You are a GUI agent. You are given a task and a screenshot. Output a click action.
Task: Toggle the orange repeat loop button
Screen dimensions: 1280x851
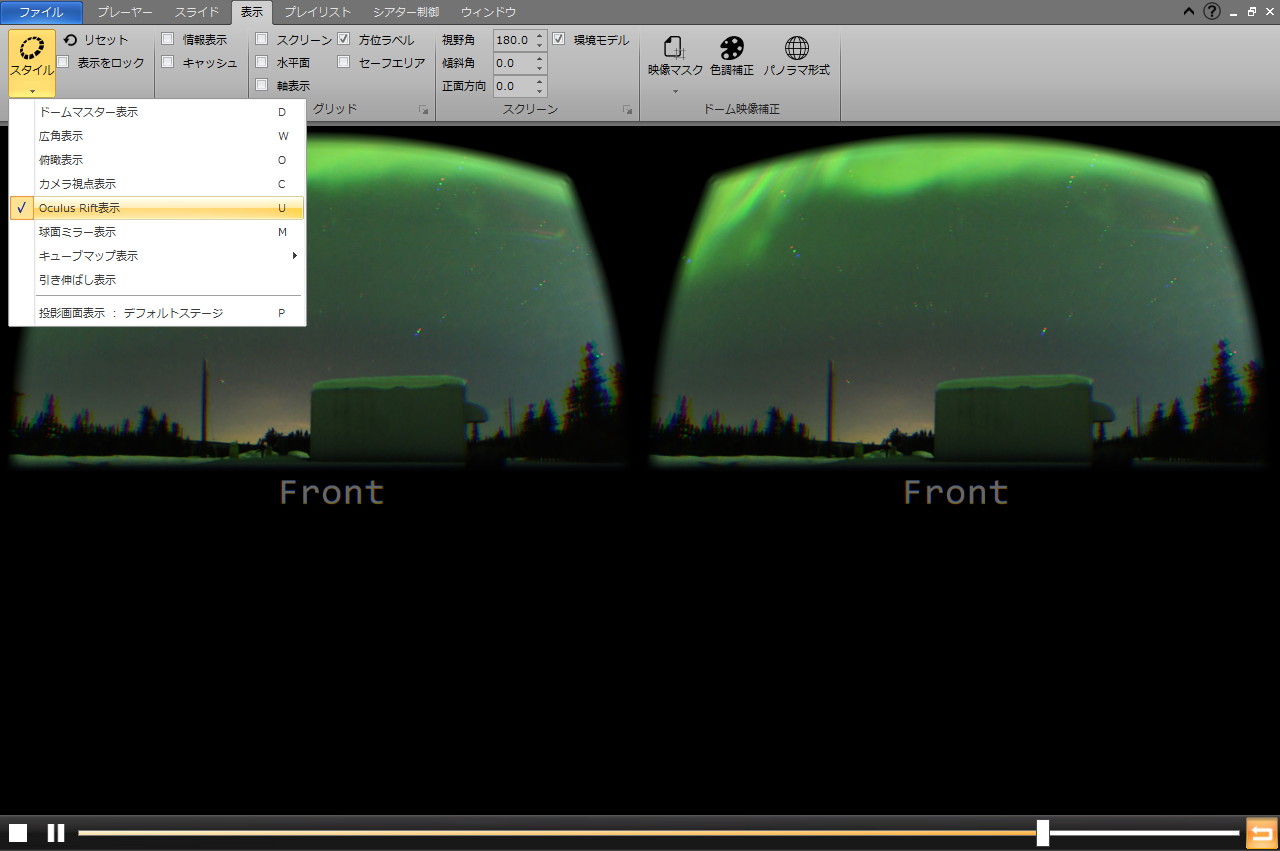1261,833
